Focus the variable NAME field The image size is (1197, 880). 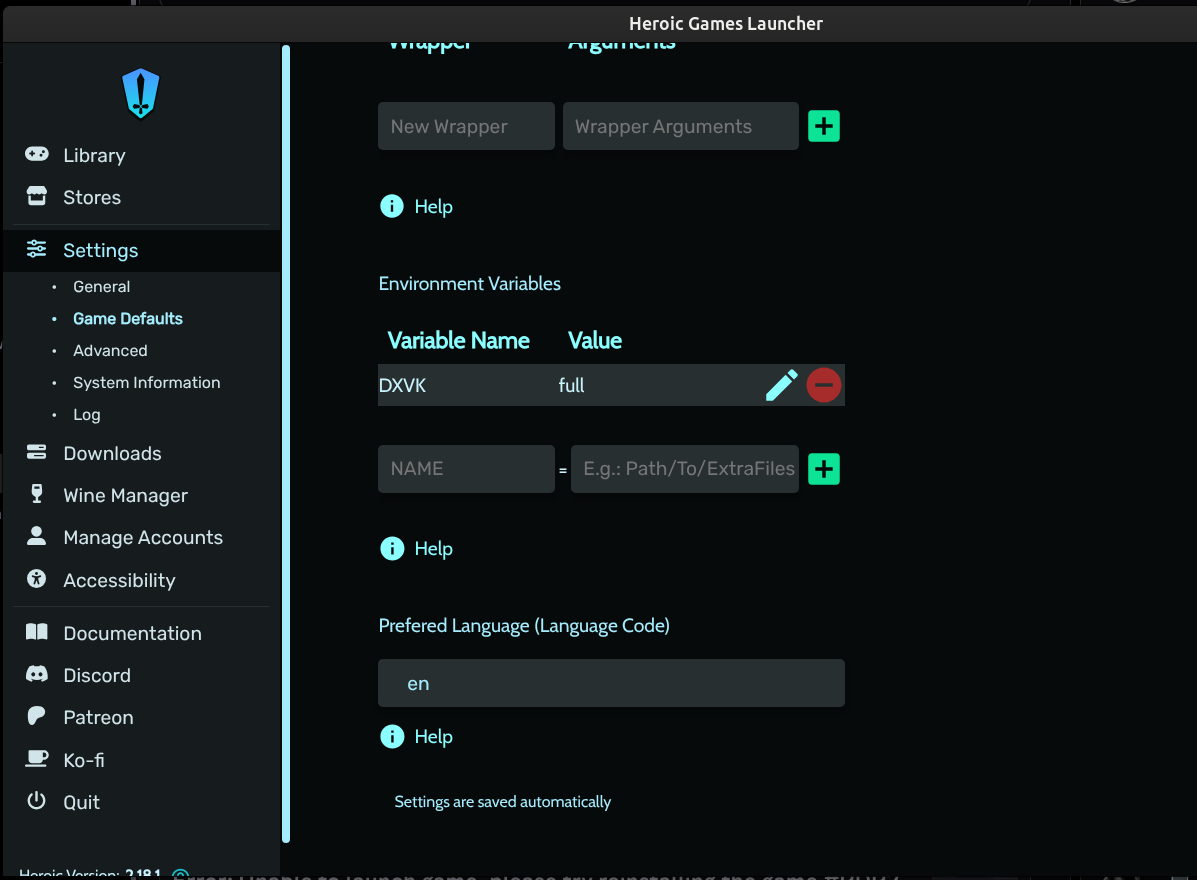466,469
